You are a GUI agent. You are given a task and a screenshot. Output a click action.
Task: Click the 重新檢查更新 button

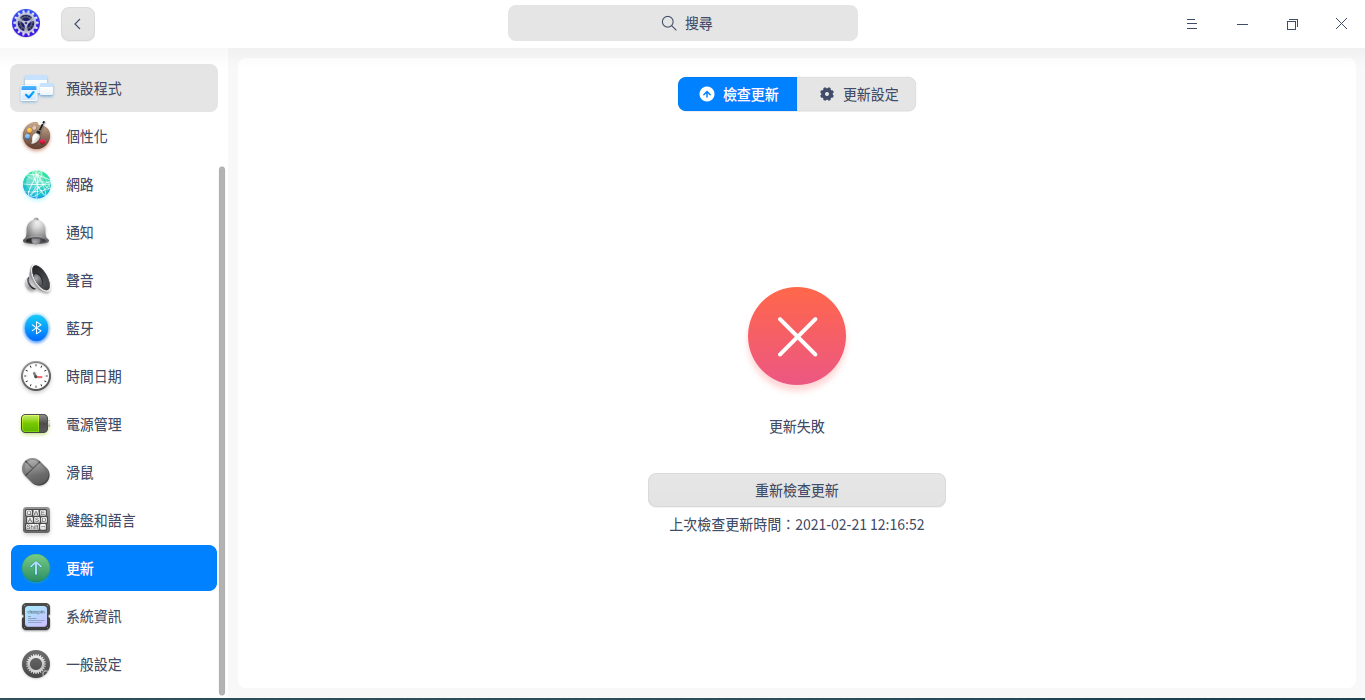(797, 490)
